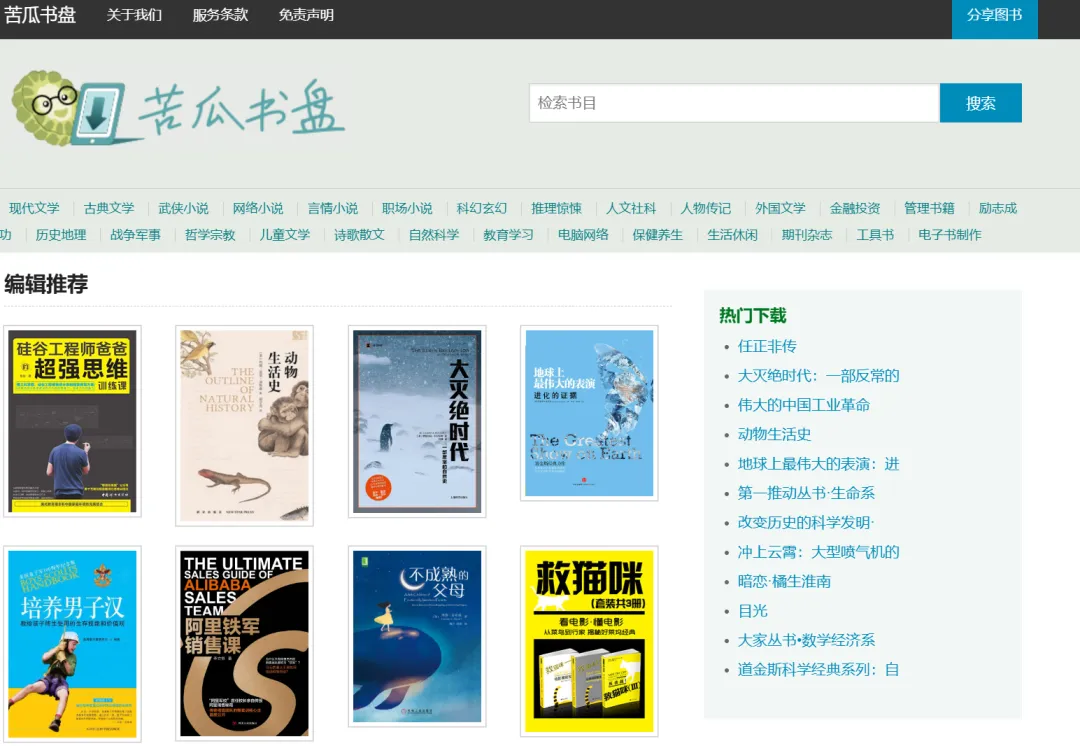Open 伟大的中国工业革命 link
The image size is (1080, 746).
tap(804, 405)
